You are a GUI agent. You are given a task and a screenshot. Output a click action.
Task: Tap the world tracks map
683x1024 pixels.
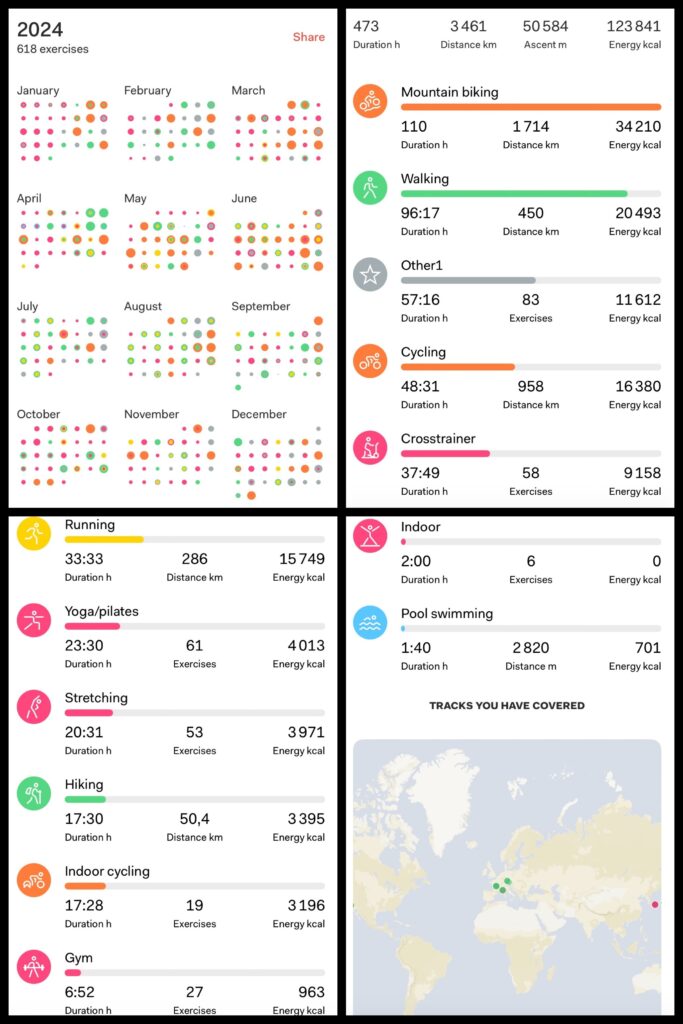pos(507,876)
